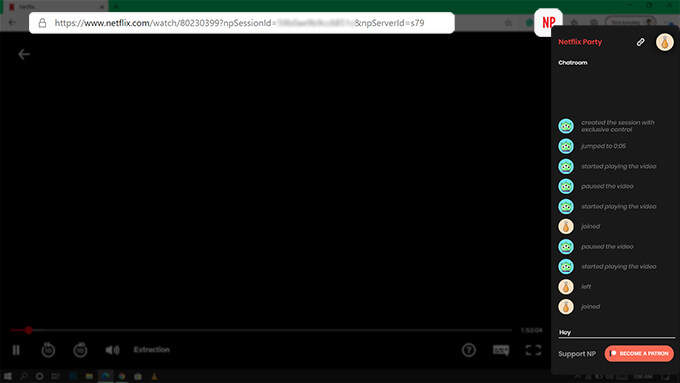Click the Chatroom heading

[x=572, y=62]
